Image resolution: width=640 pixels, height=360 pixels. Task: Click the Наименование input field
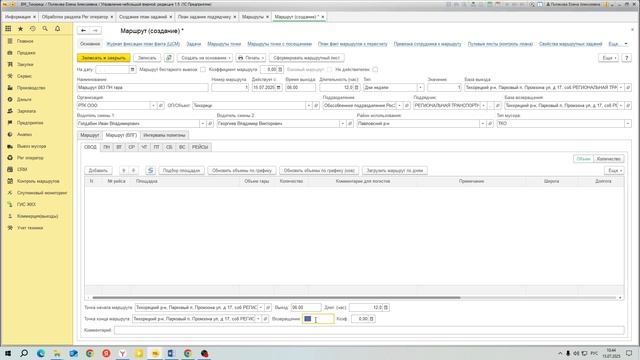(x=142, y=87)
